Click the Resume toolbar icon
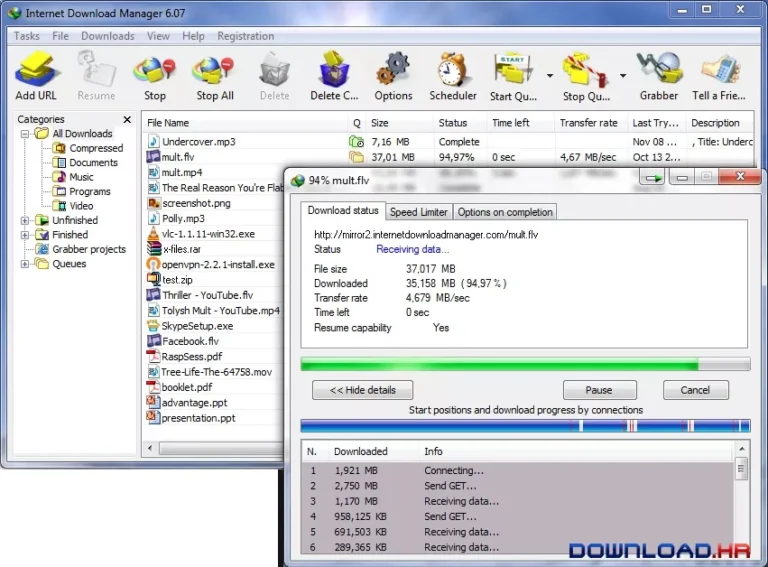768x567 pixels. [x=96, y=70]
